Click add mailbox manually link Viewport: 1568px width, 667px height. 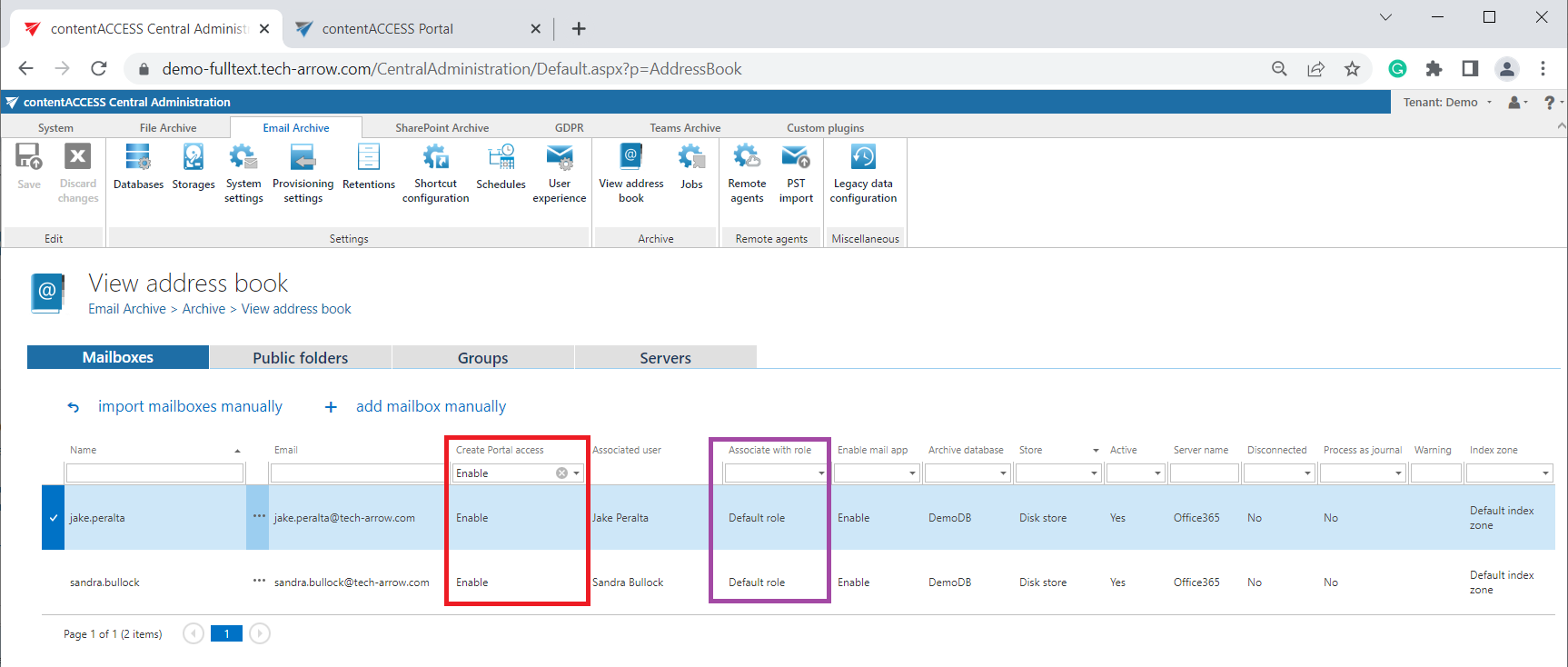pos(431,407)
